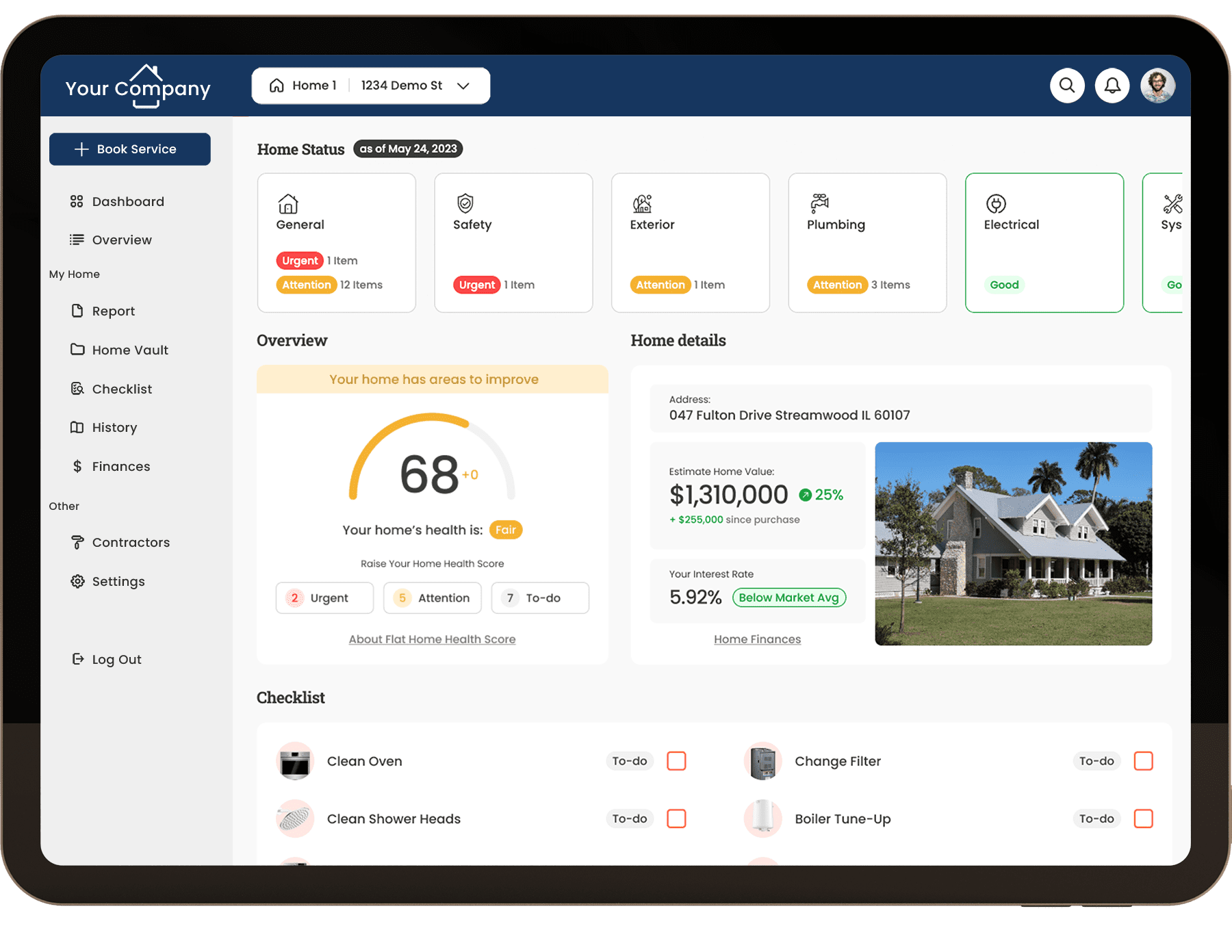This screenshot has width=1232, height=952.
Task: Click the Exterior house icon
Action: point(642,203)
